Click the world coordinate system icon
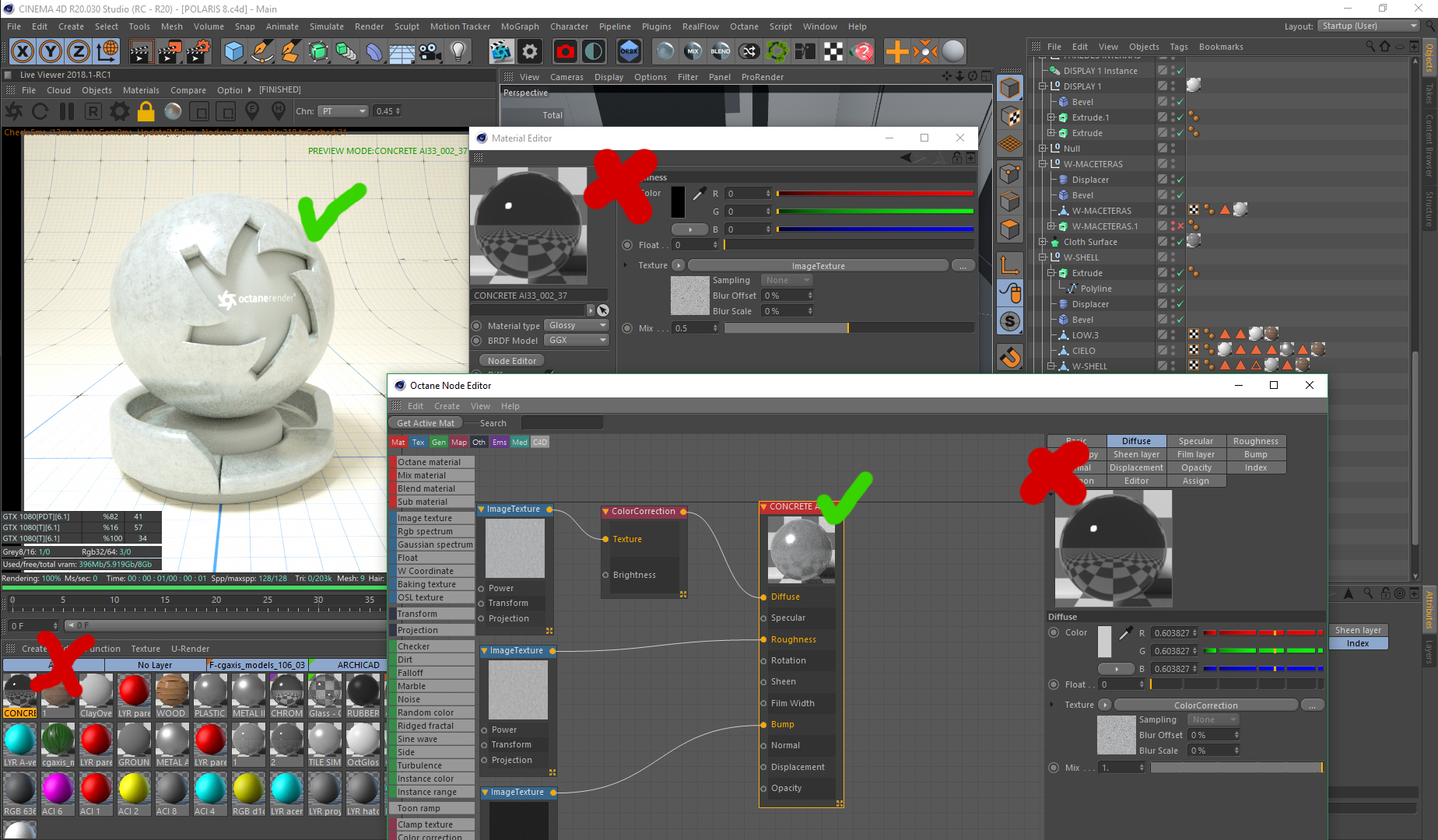The width and height of the screenshot is (1438, 840). (107, 52)
